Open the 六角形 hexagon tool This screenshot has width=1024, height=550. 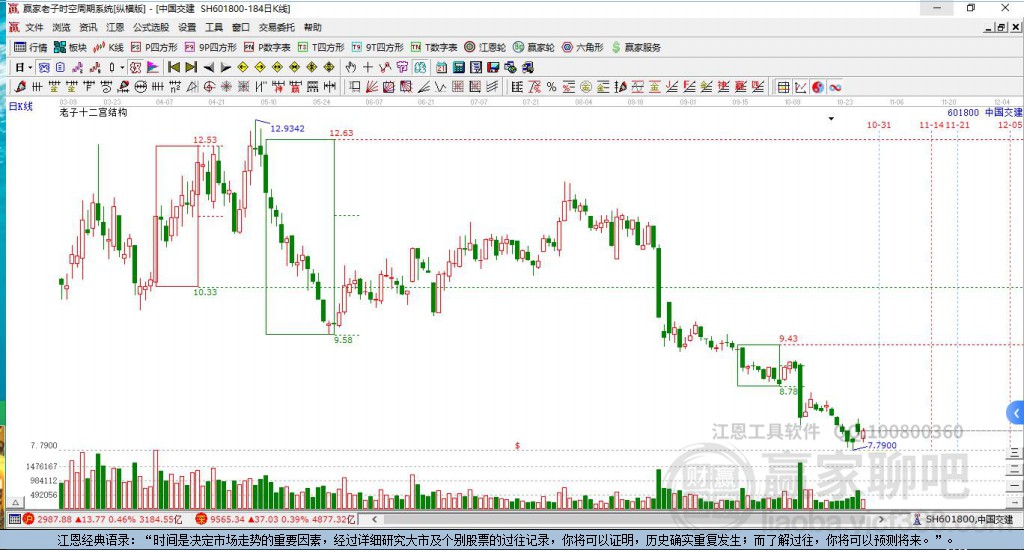(x=582, y=47)
